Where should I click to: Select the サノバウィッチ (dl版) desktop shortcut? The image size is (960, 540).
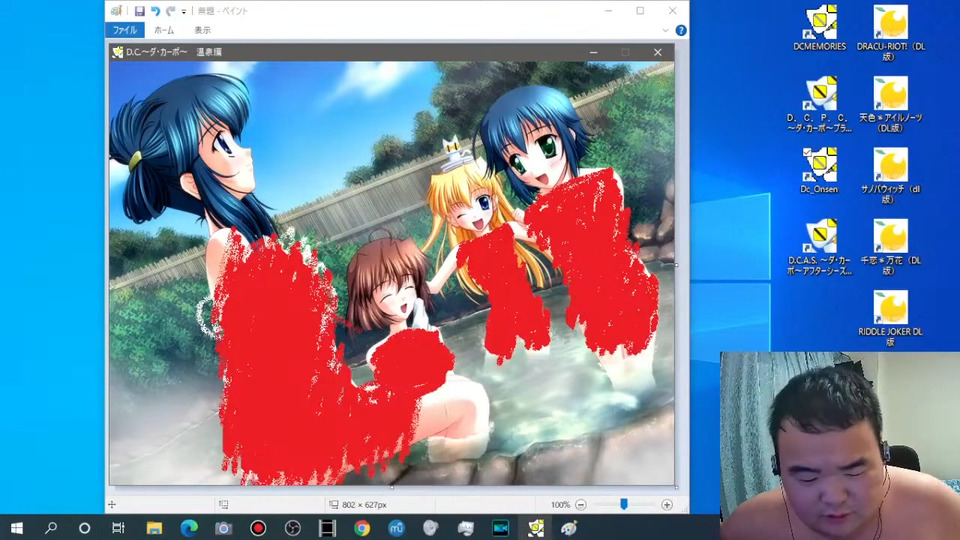coord(891,175)
